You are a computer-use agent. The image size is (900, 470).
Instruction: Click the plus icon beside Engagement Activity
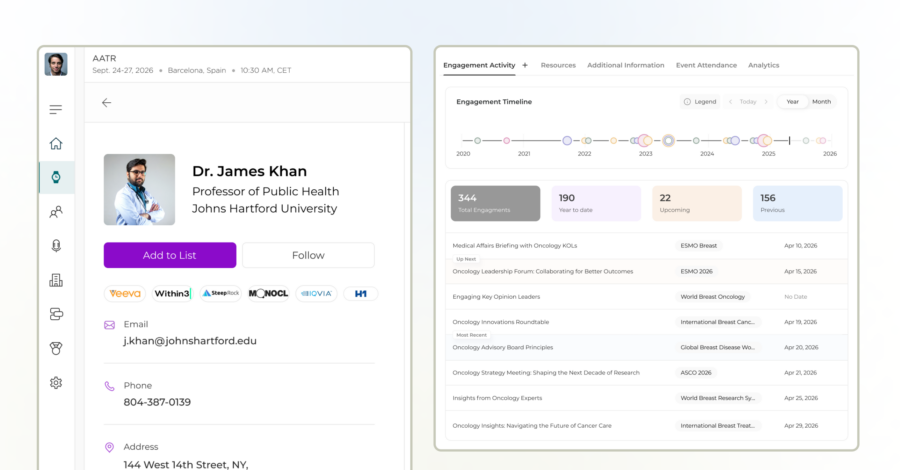click(525, 65)
